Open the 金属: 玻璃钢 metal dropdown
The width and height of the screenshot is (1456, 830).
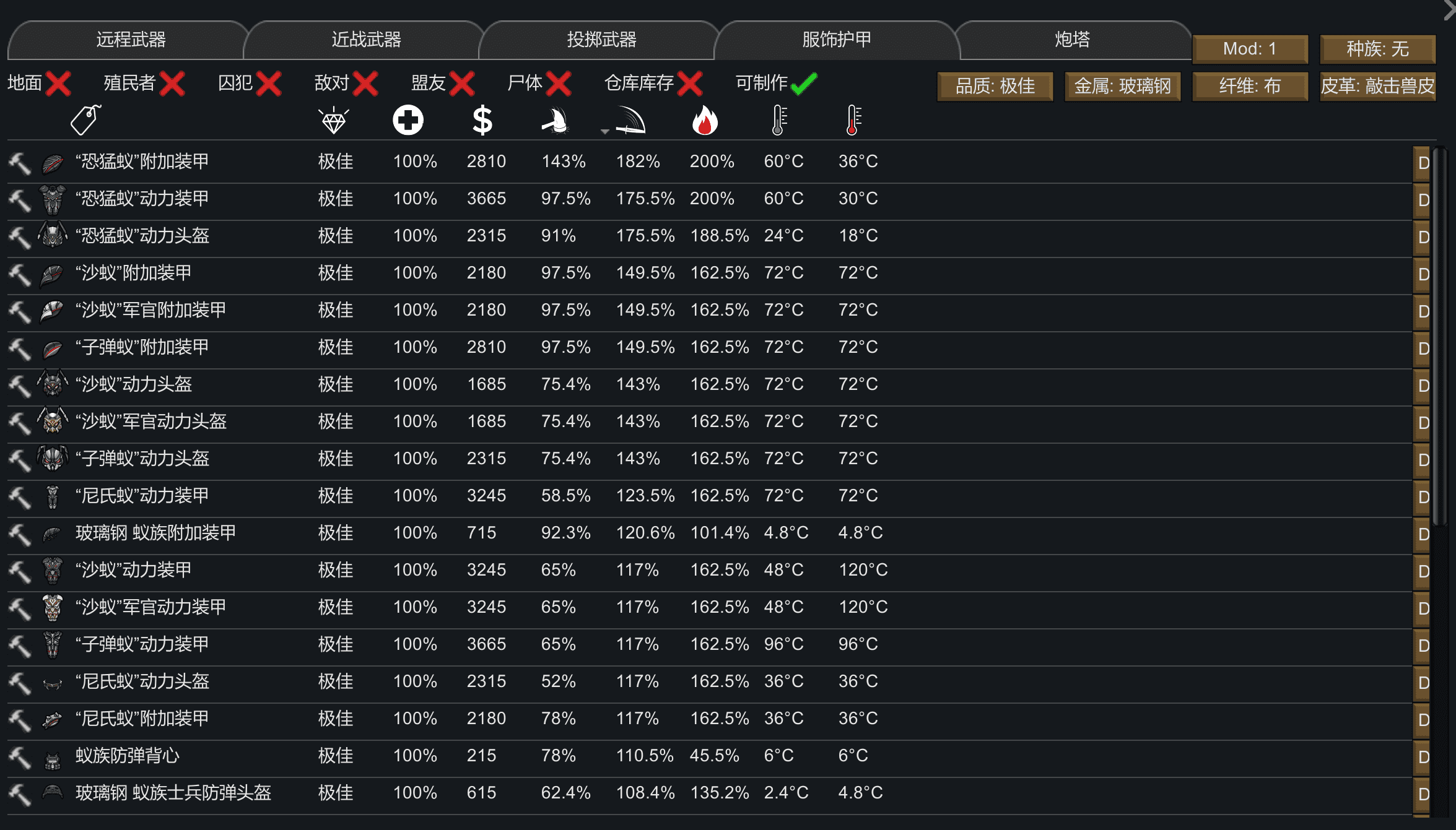(x=1123, y=86)
